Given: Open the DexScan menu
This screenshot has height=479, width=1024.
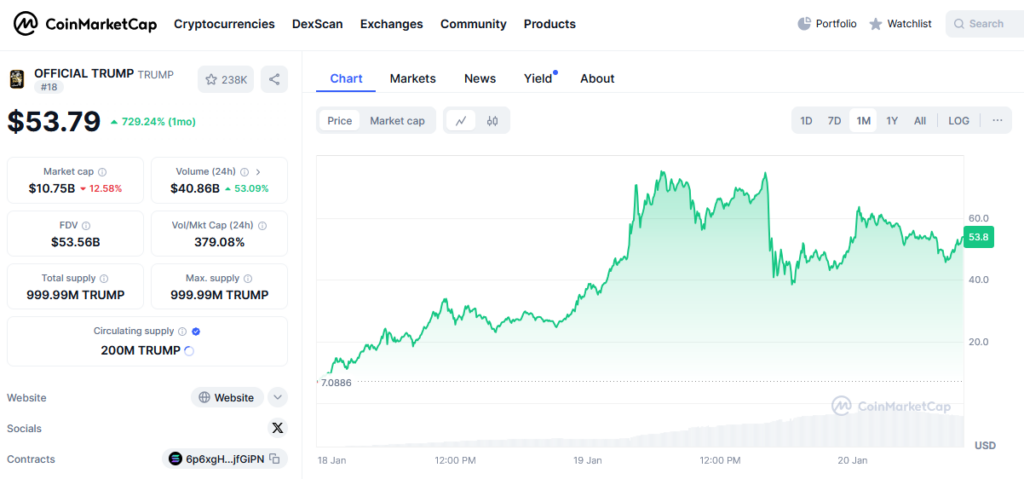Looking at the screenshot, I should coord(317,24).
